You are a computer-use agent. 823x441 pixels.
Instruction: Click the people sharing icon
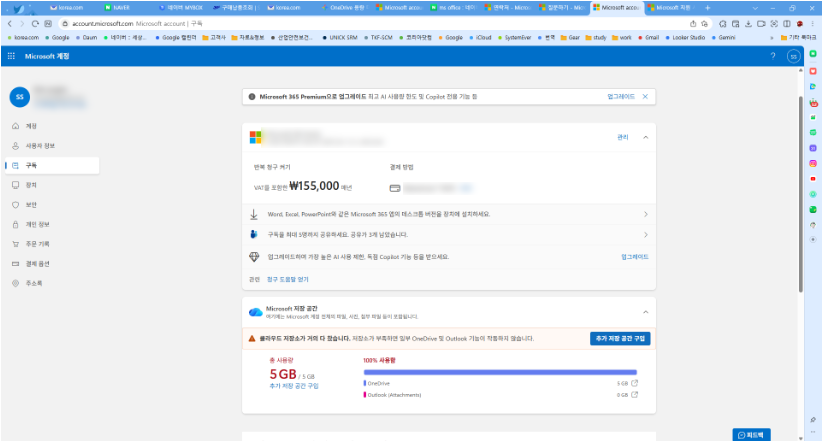tap(254, 235)
